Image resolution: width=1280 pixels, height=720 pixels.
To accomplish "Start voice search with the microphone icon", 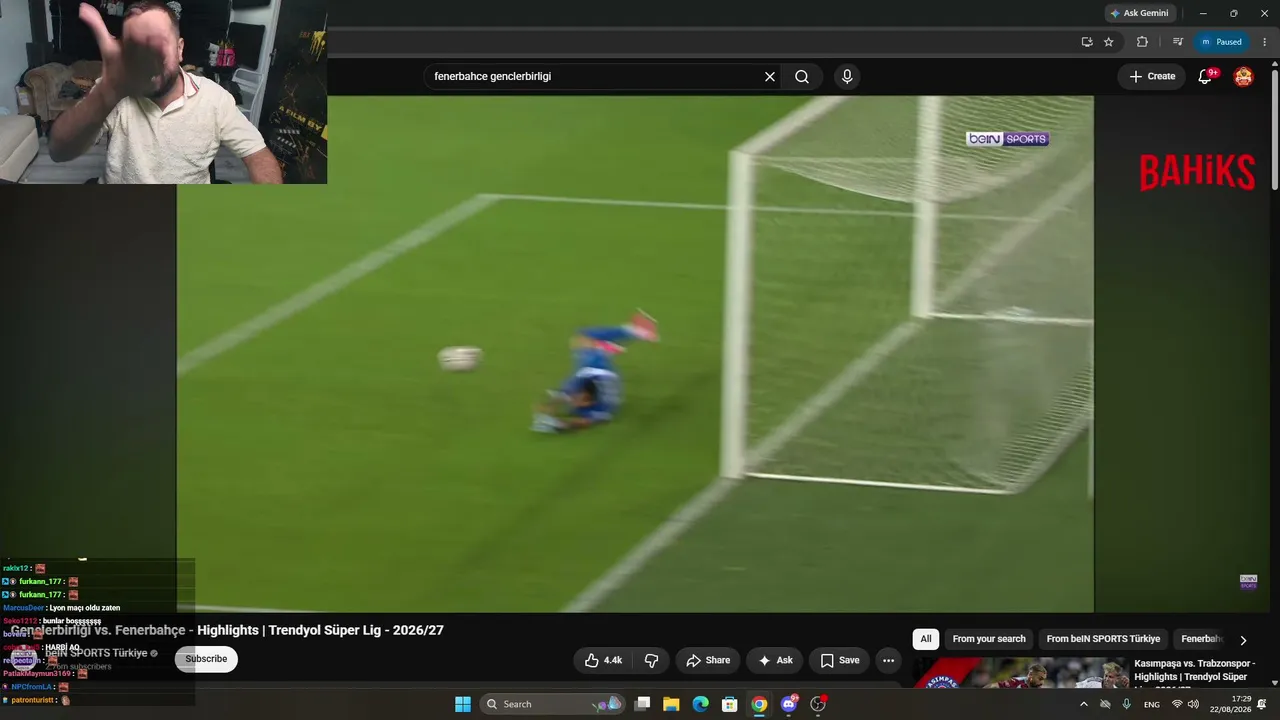I will click(847, 76).
